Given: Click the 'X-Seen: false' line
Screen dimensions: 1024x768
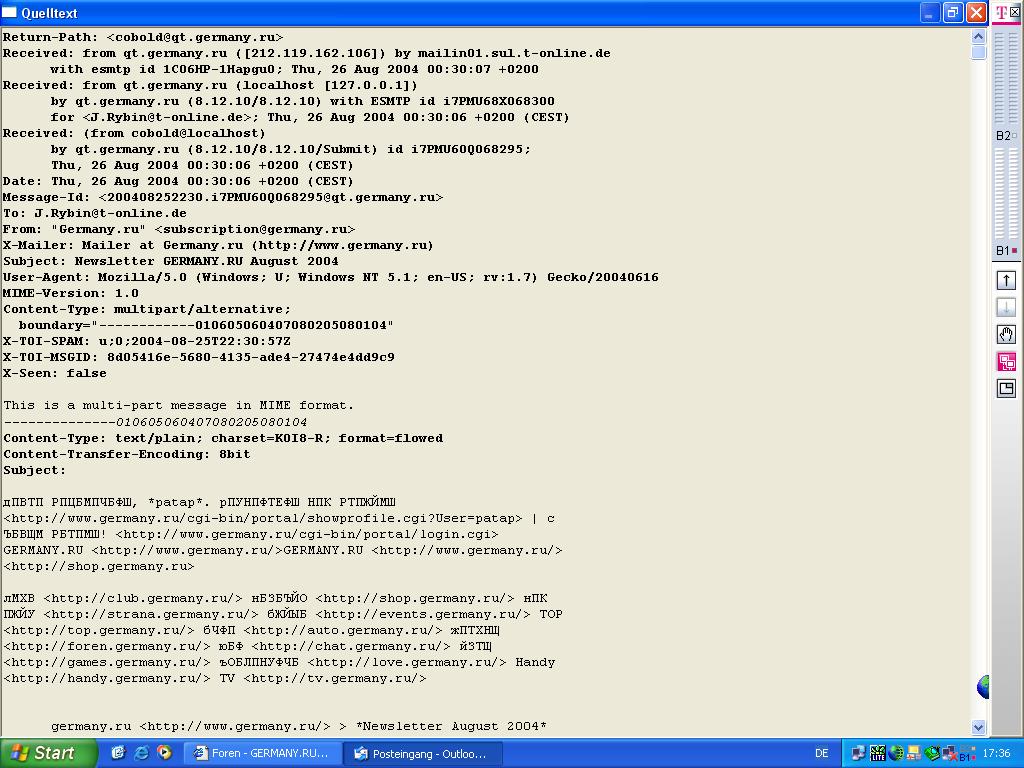Looking at the screenshot, I should pos(55,374).
